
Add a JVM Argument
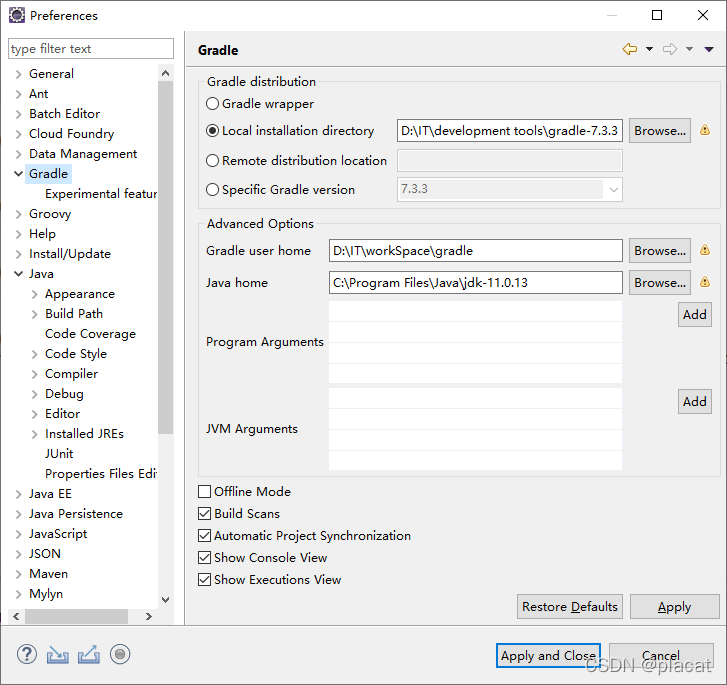[695, 401]
